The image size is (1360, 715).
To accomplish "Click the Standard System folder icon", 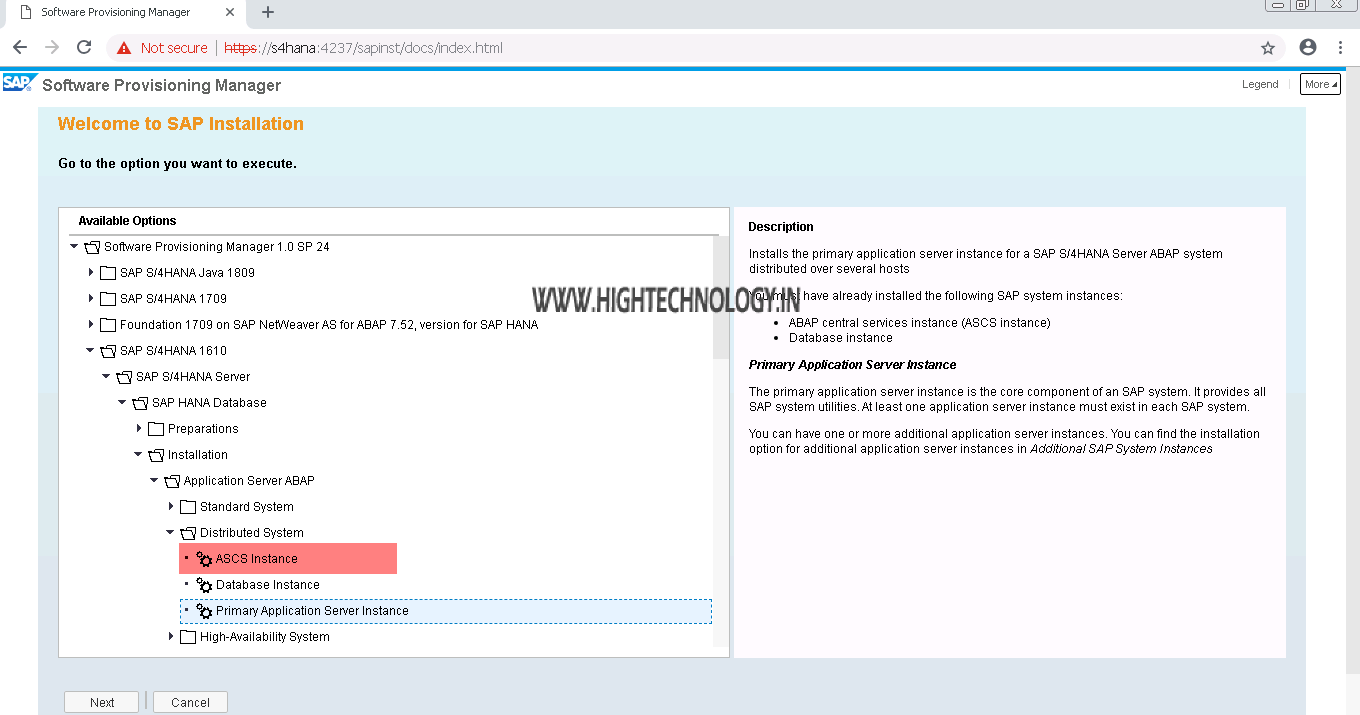I will [188, 507].
